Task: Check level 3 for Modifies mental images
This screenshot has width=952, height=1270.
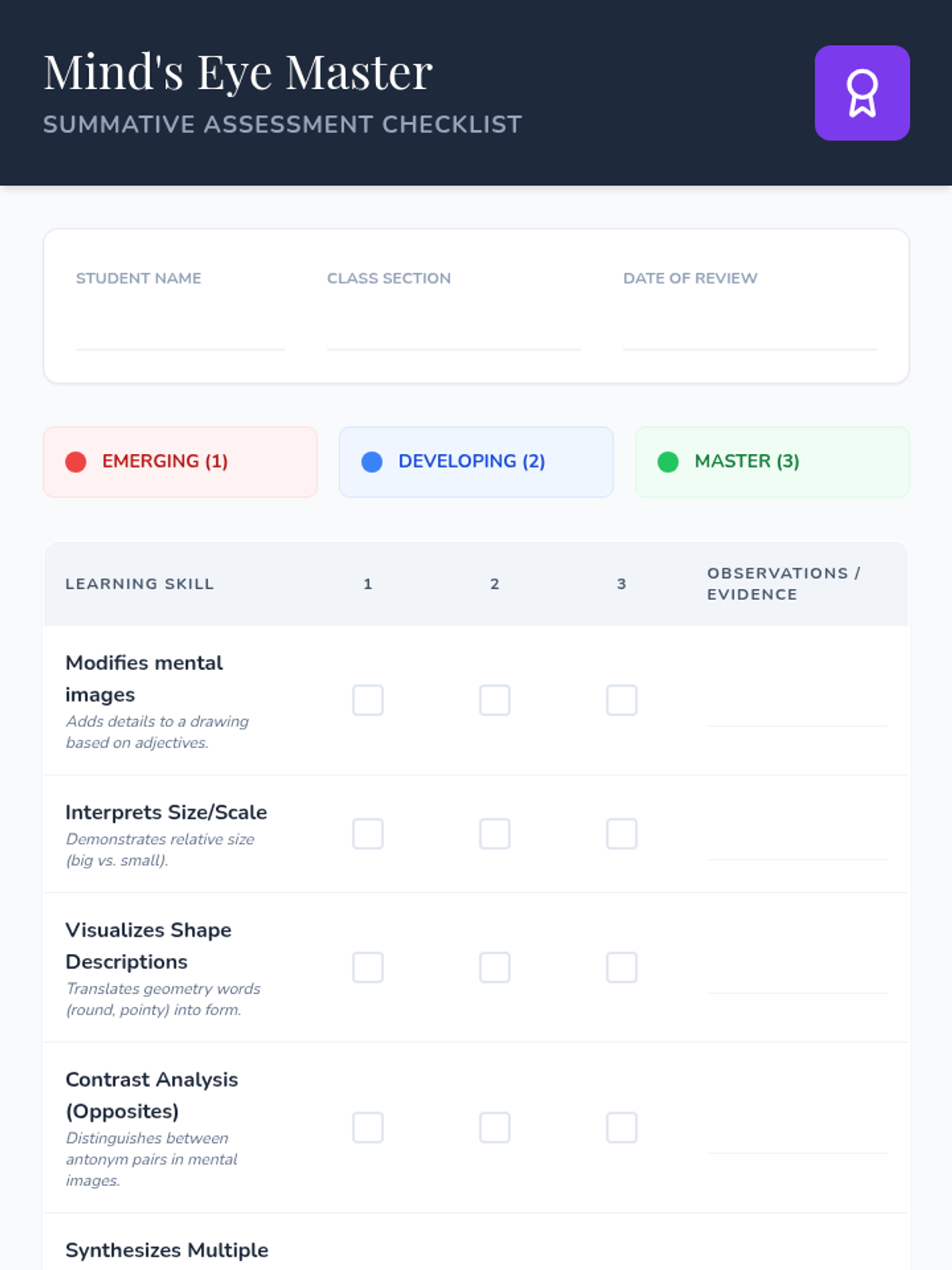Action: point(621,700)
